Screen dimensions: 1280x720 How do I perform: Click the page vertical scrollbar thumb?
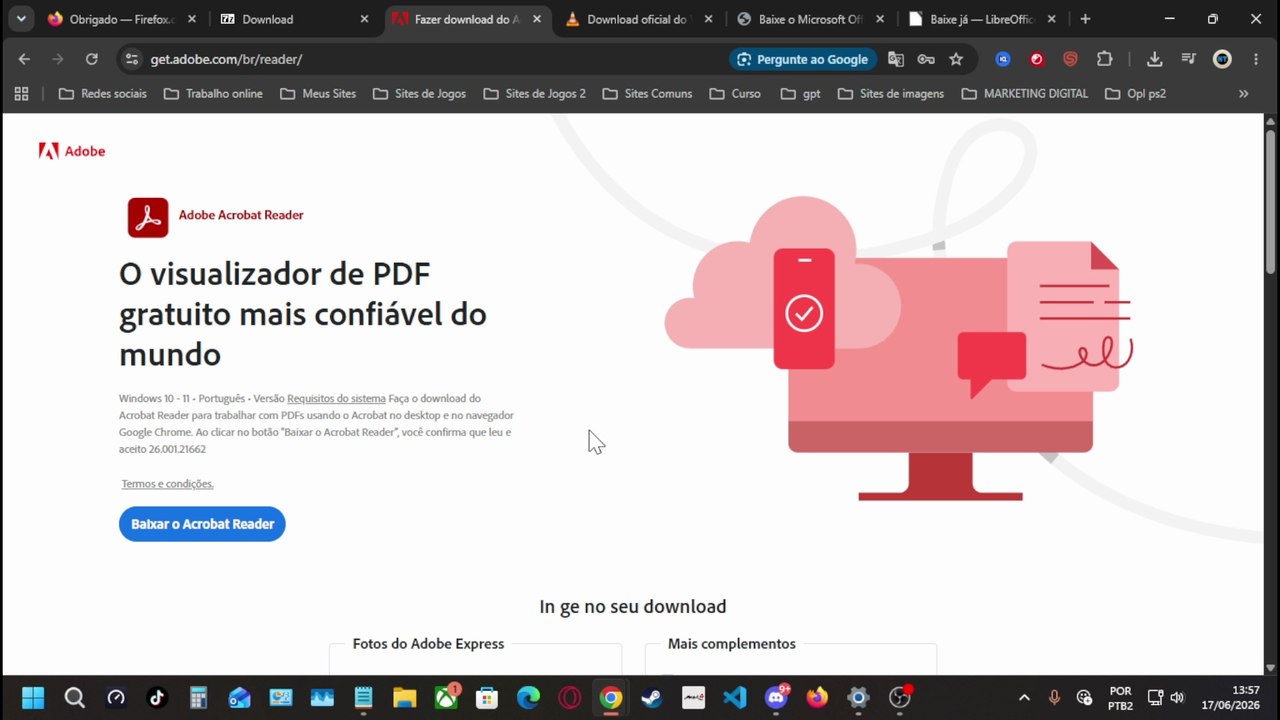click(x=1271, y=200)
